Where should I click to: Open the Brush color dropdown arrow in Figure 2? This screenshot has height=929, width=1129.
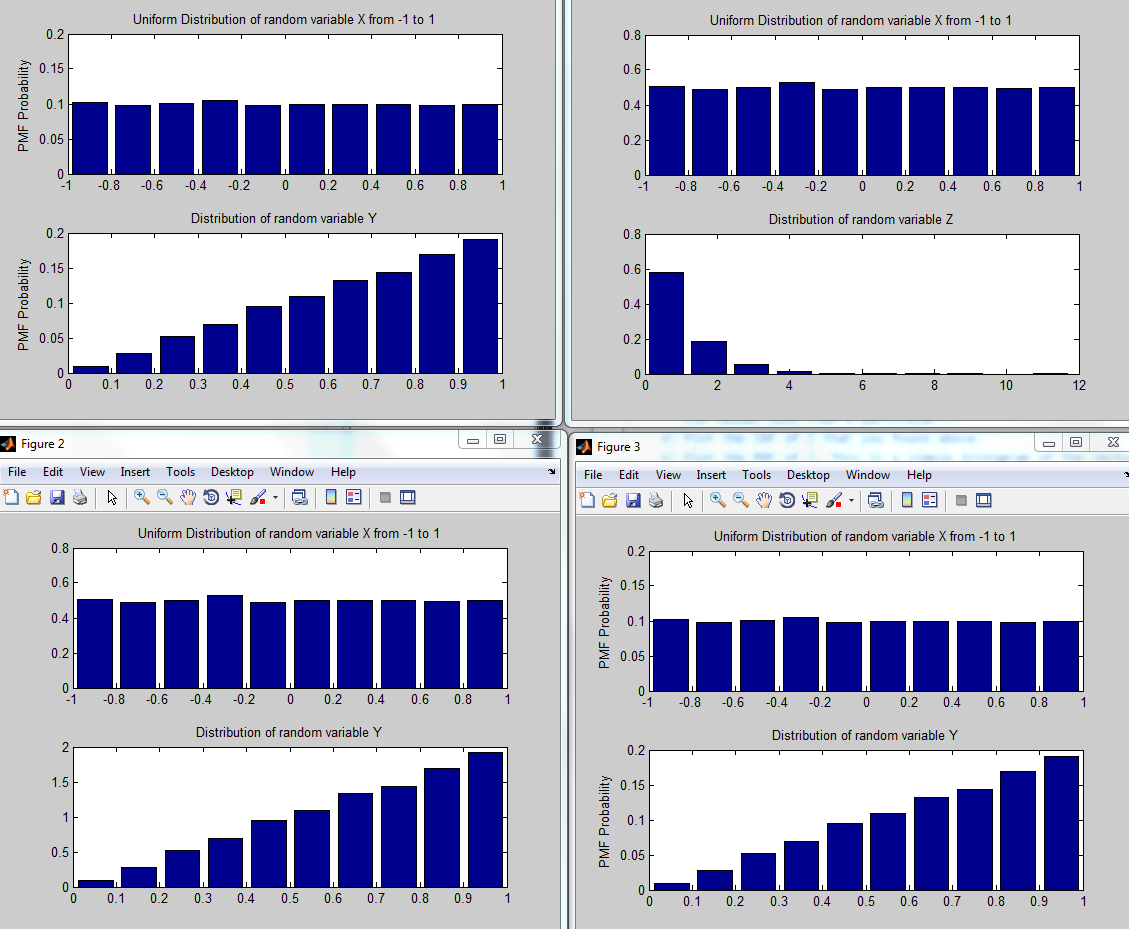point(275,498)
